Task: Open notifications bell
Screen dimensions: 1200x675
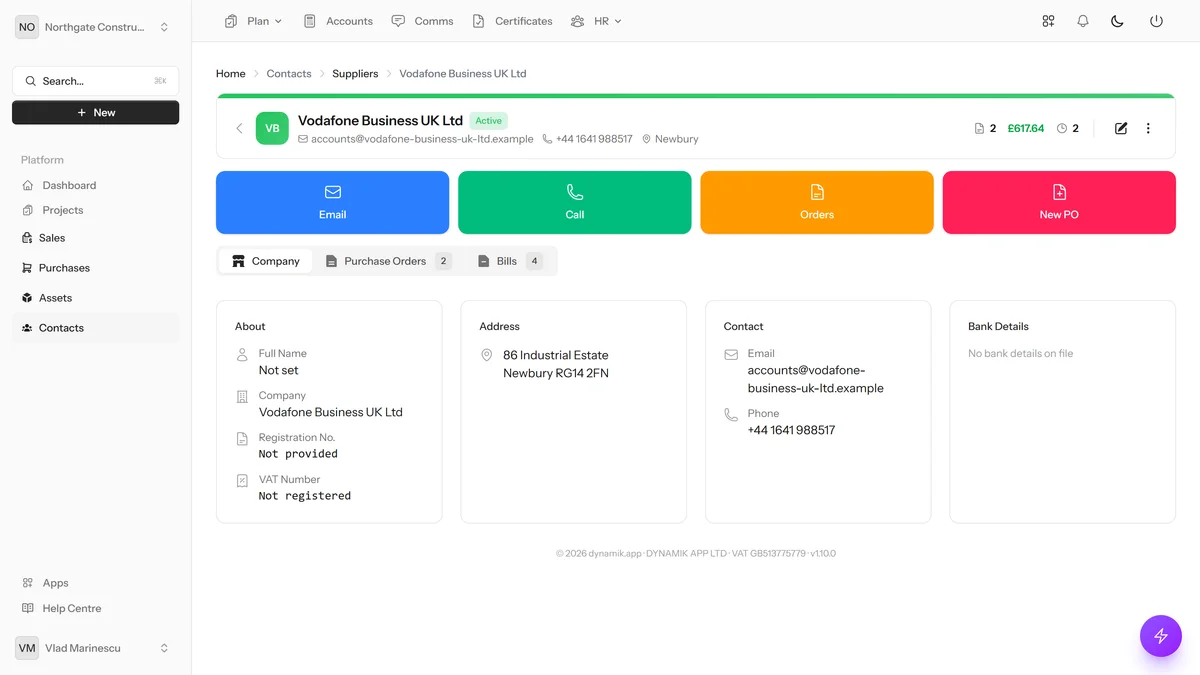Action: 1083,21
